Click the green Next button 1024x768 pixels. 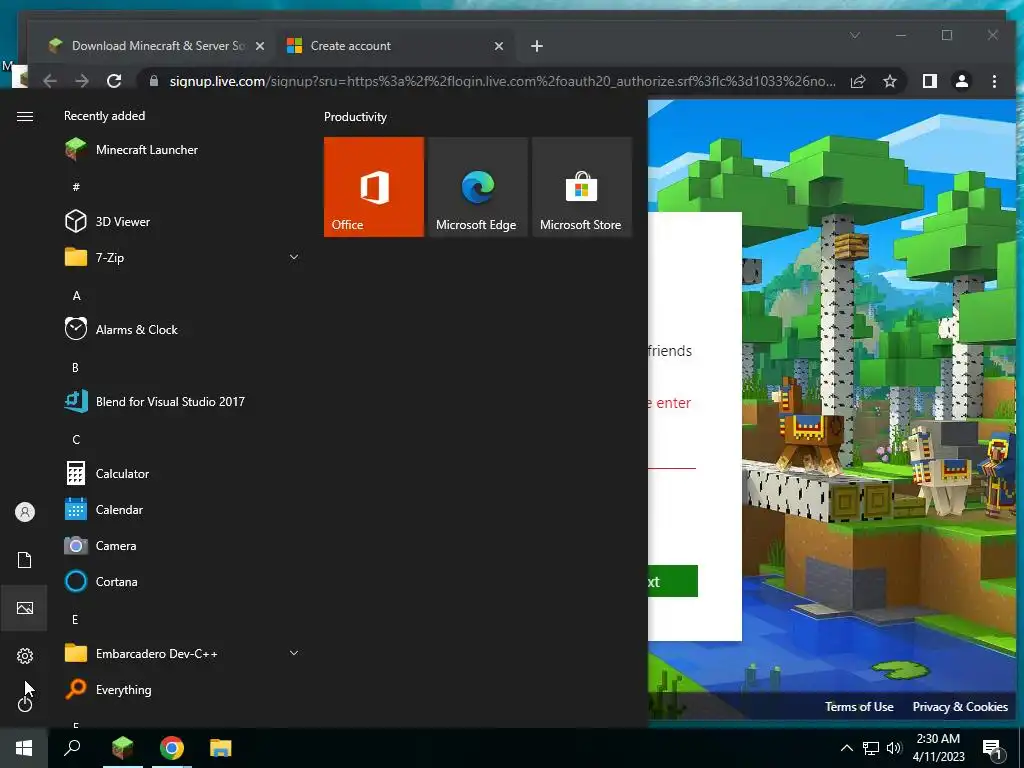click(673, 581)
